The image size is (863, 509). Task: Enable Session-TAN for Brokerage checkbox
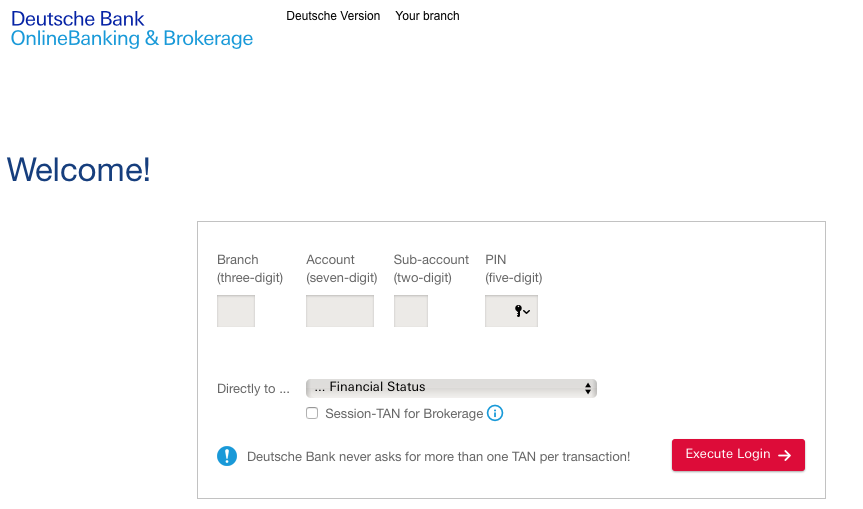click(x=312, y=413)
